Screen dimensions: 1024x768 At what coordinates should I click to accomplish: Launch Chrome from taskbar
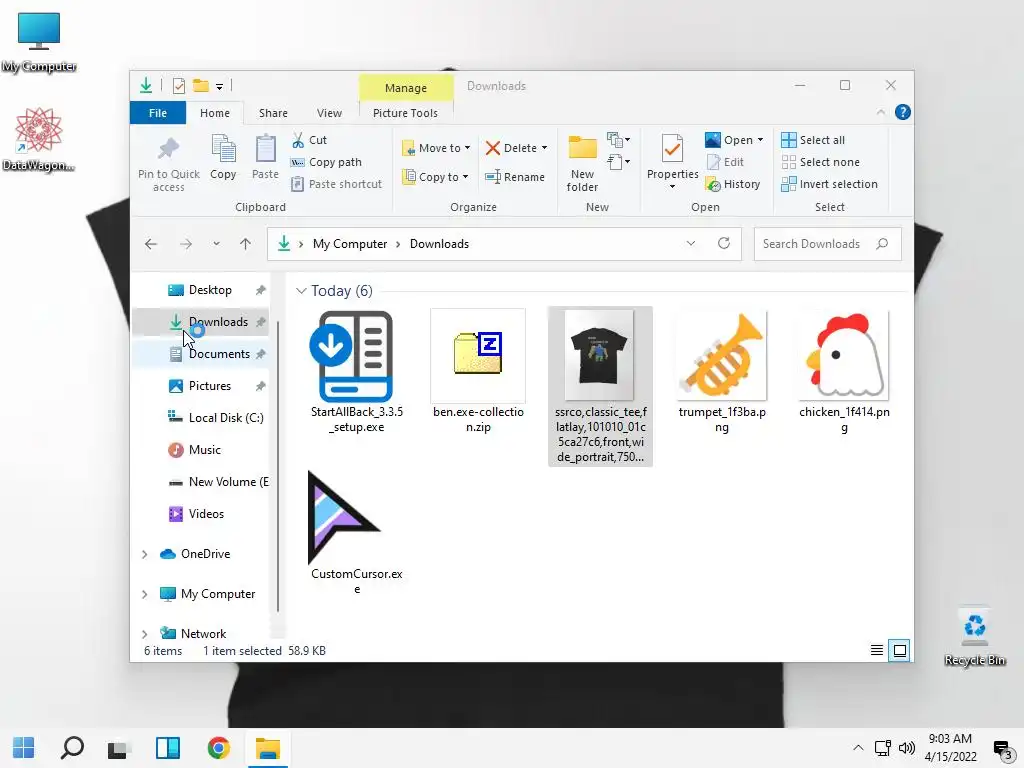pos(219,748)
